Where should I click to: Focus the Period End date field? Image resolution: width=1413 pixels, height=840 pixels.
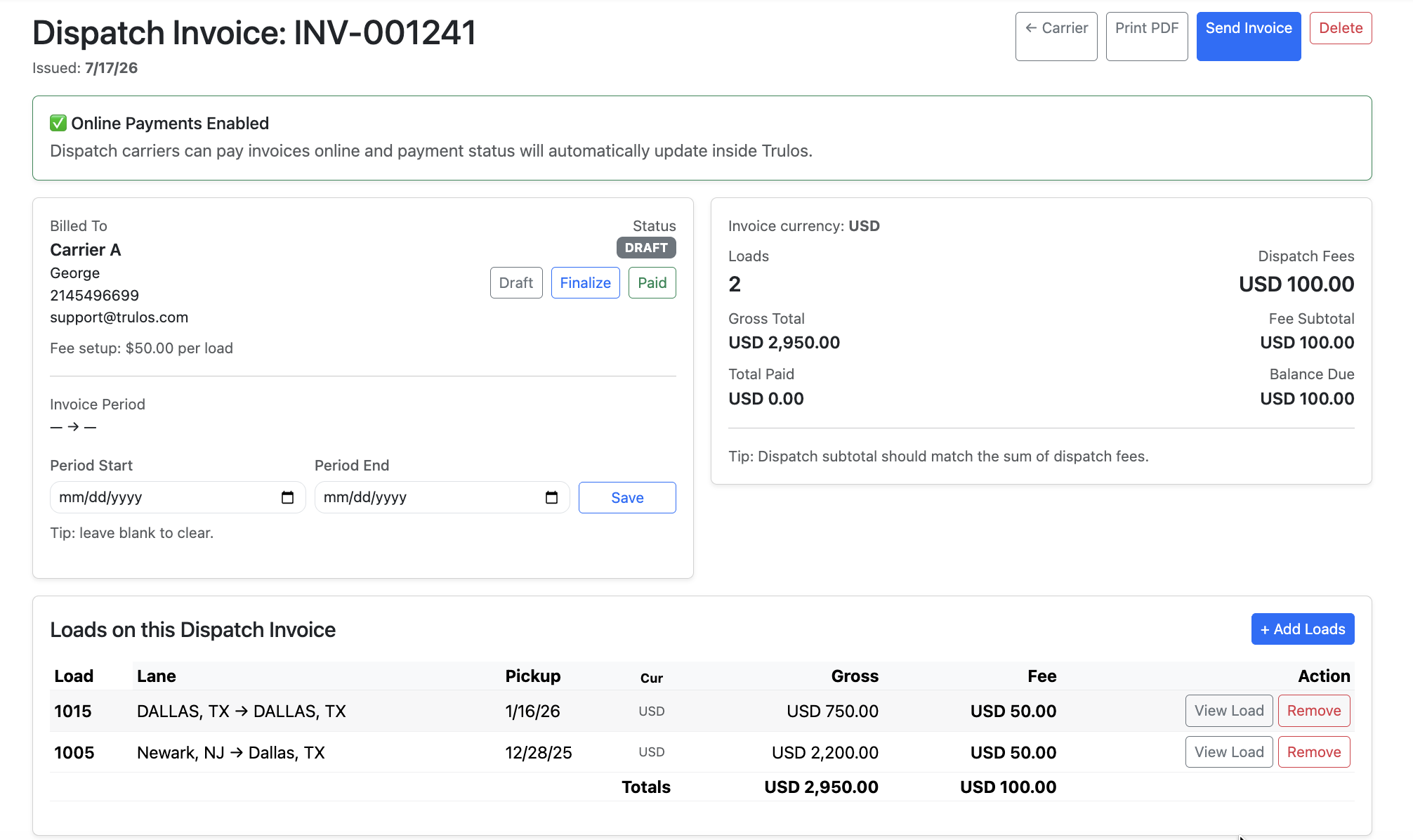pos(442,497)
